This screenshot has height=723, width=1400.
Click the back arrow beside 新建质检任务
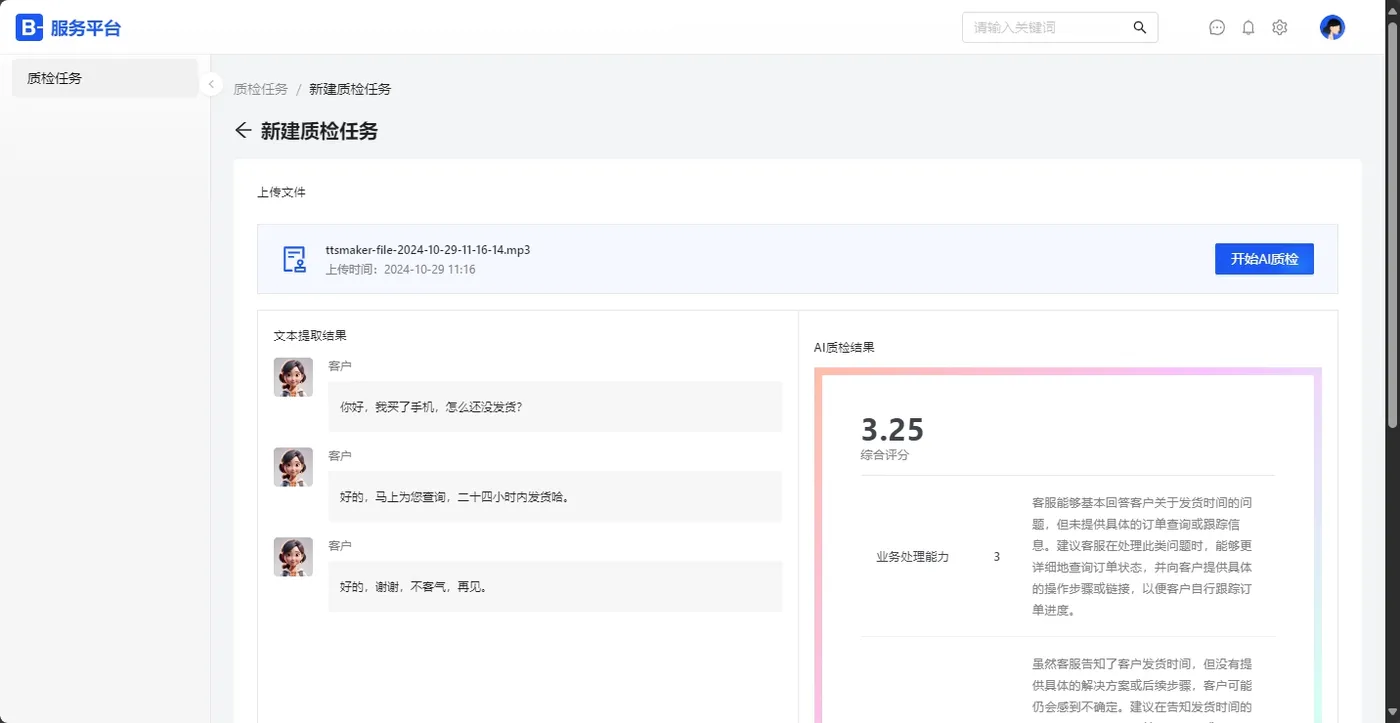243,131
